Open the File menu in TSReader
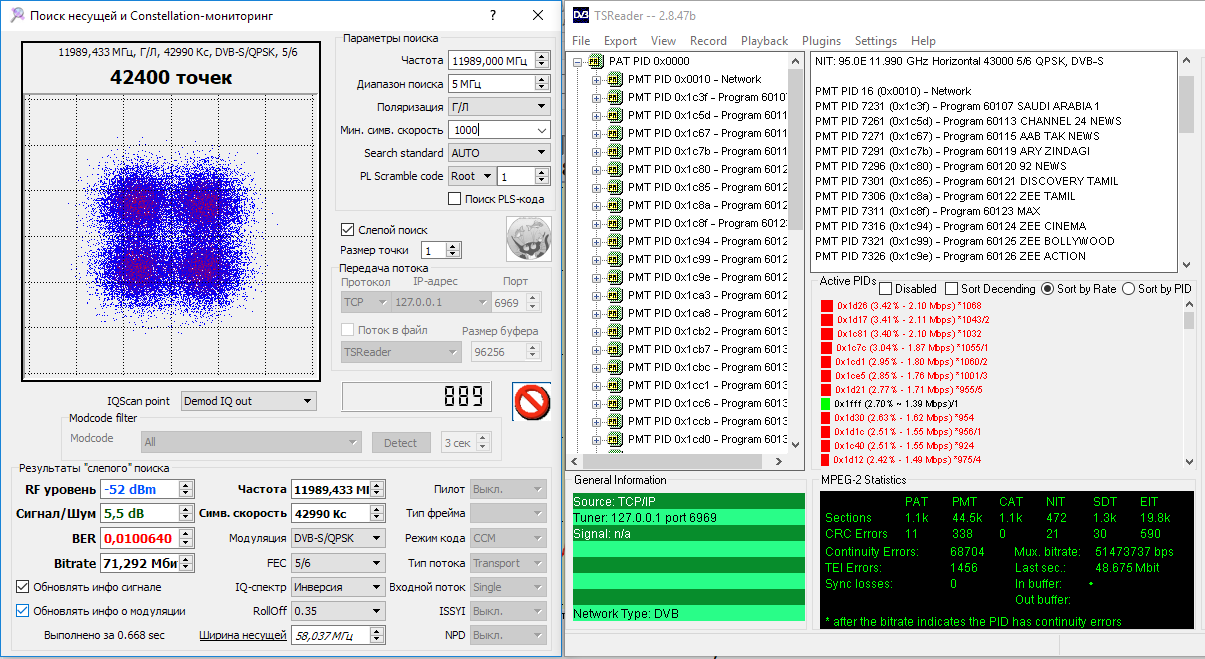Viewport: 1205px width, 659px height. (x=581, y=41)
